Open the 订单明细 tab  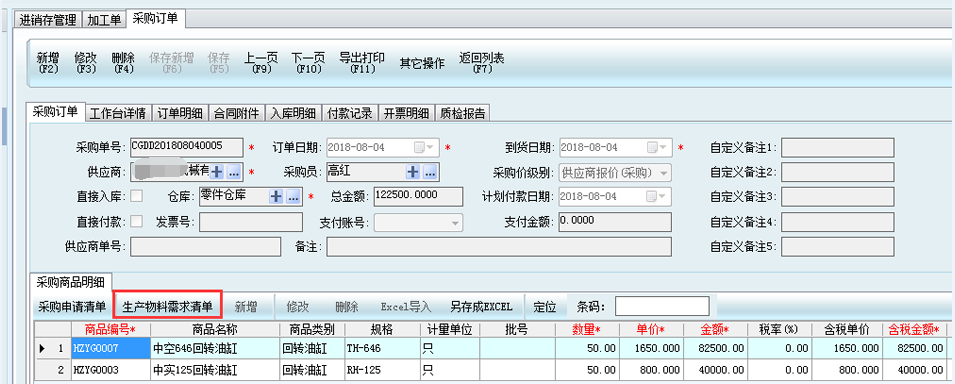click(180, 113)
